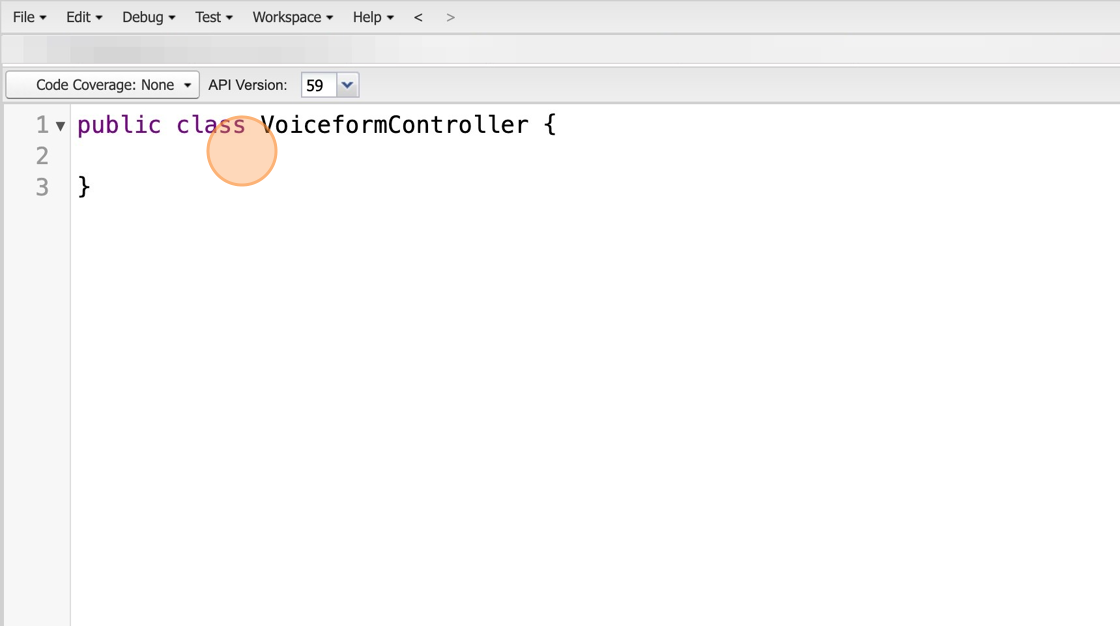Click the closing curly brace on line 3
The height and width of the screenshot is (626, 1120).
pyautogui.click(x=84, y=187)
